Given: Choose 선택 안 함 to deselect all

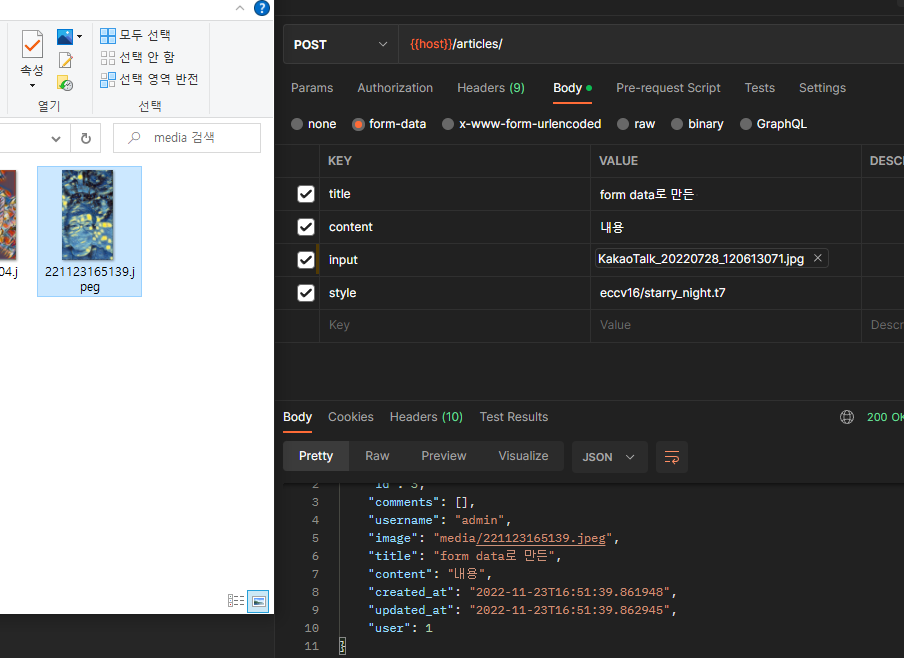Looking at the screenshot, I should coord(137,57).
